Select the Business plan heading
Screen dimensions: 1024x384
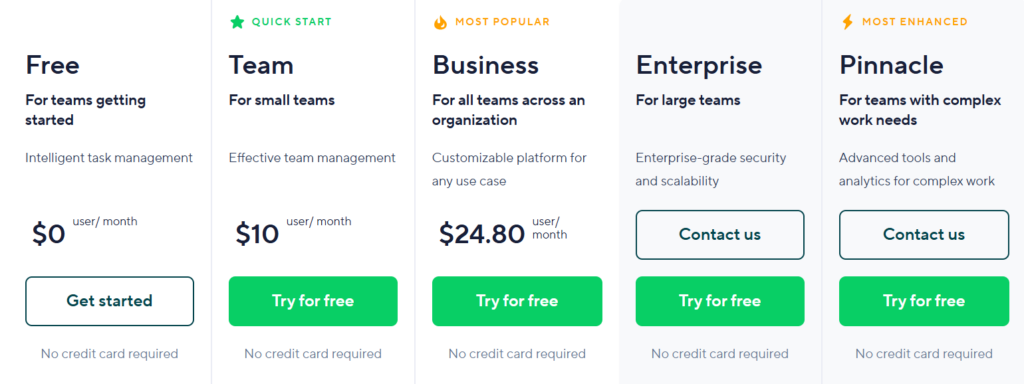[485, 65]
